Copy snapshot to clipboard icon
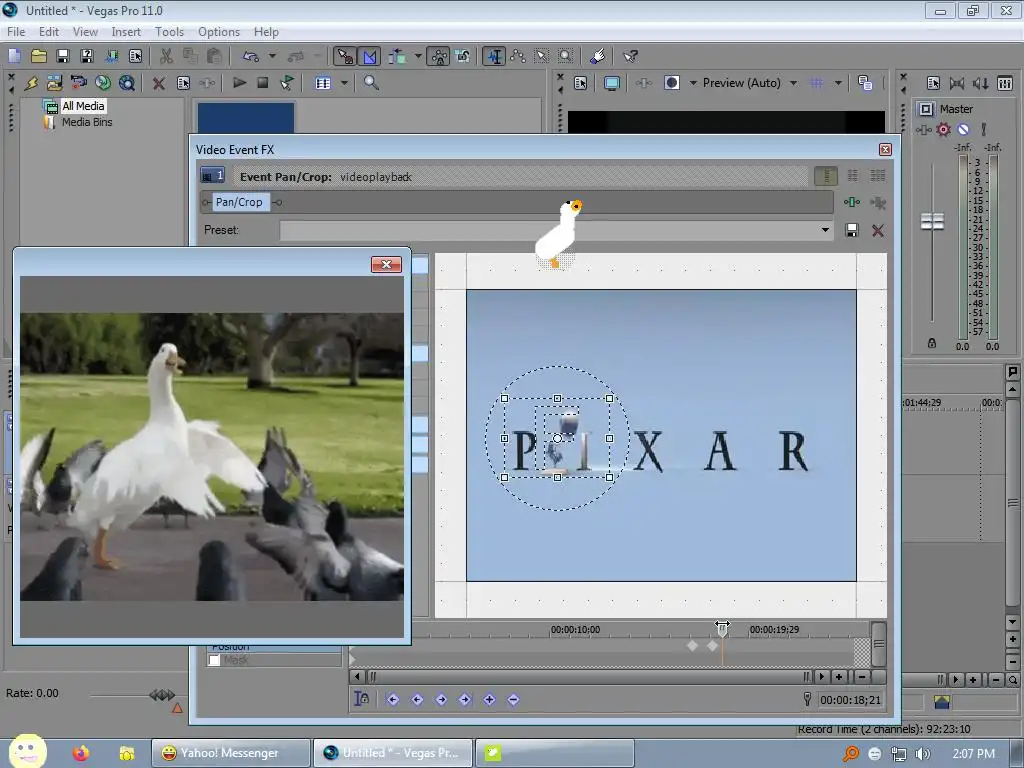The image size is (1024, 768). pos(865,83)
